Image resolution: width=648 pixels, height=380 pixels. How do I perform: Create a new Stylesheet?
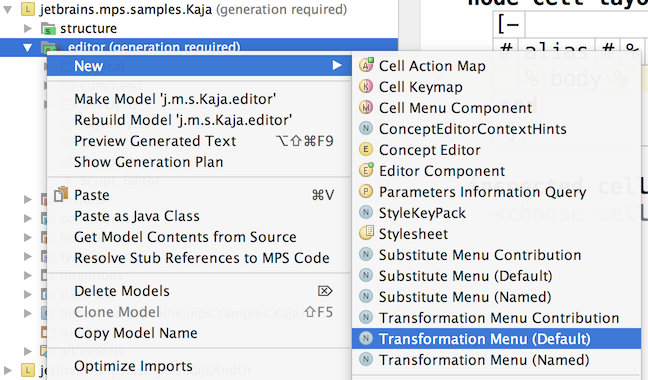(x=496, y=234)
